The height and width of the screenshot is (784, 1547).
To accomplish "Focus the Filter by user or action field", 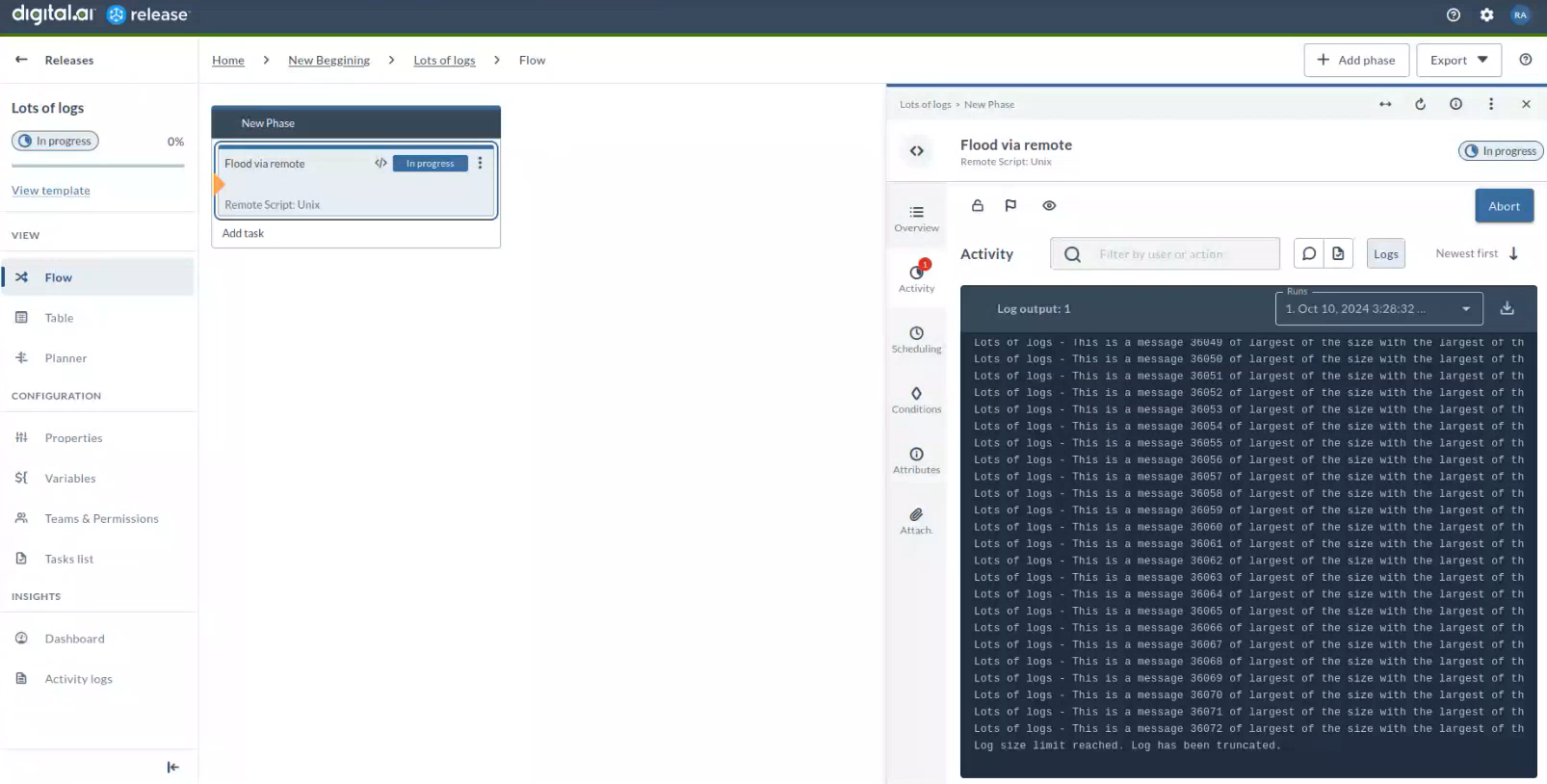I will pos(1165,254).
